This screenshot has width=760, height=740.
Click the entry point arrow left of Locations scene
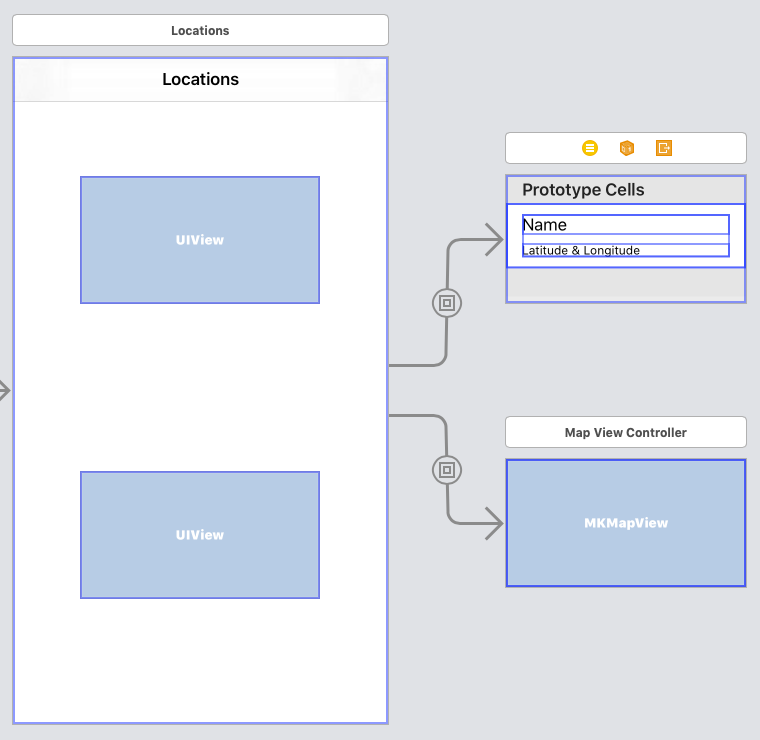pyautogui.click(x=5, y=391)
